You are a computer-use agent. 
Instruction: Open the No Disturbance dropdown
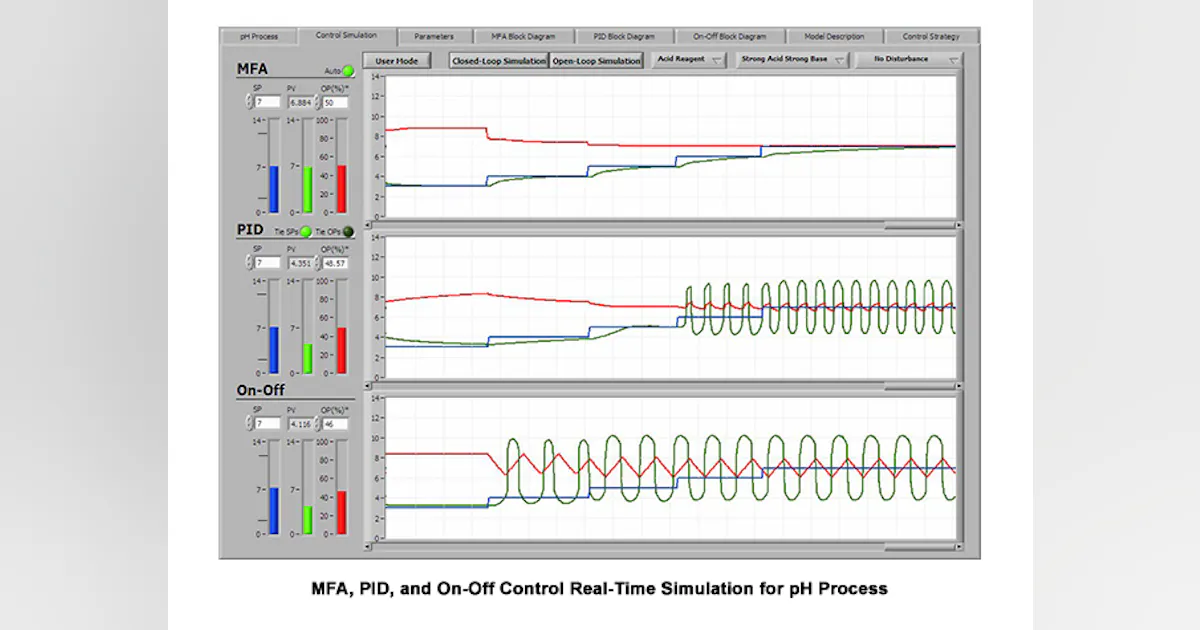(x=910, y=60)
